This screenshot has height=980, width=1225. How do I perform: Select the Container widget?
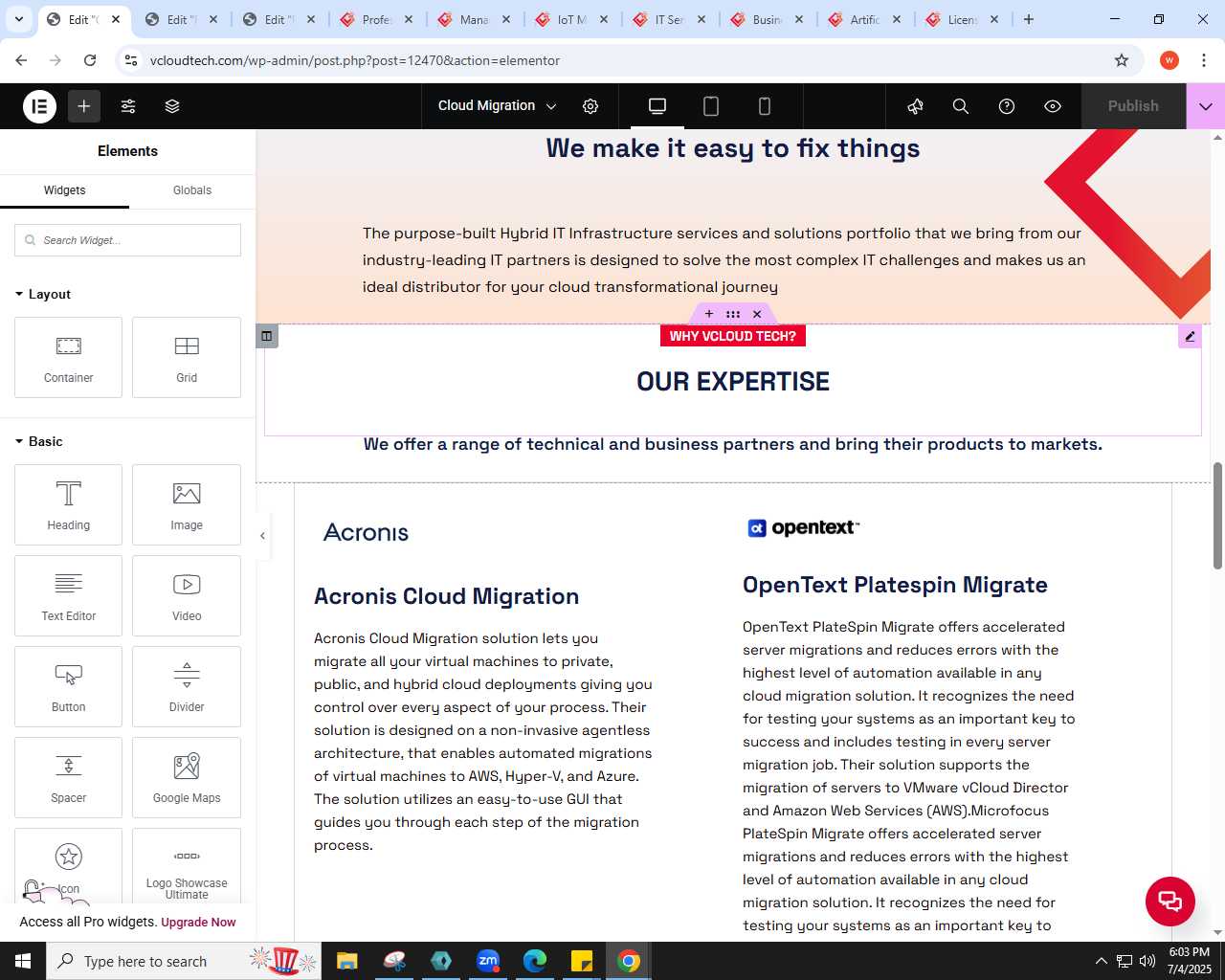click(x=68, y=357)
